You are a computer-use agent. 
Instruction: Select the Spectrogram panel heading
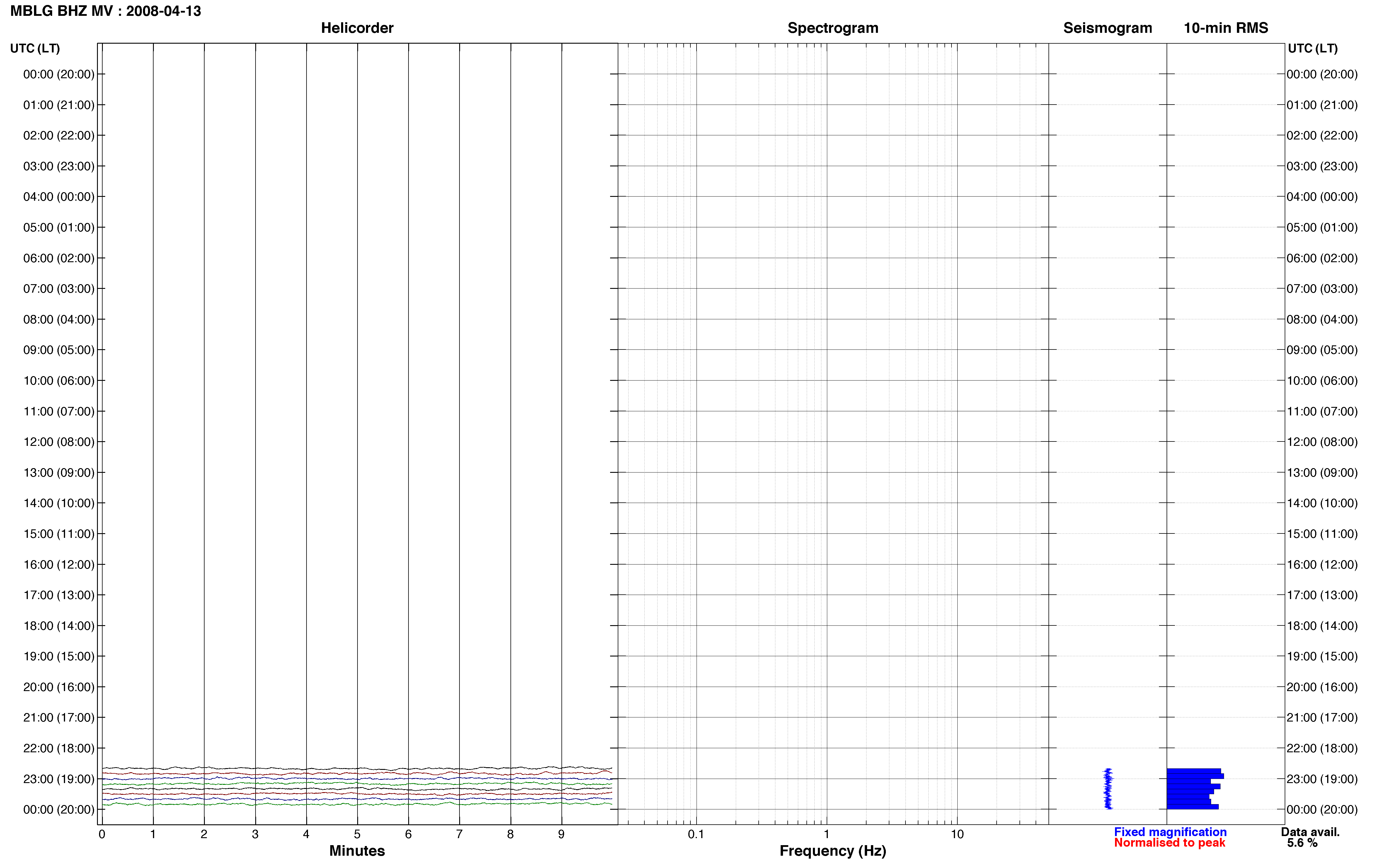833,28
